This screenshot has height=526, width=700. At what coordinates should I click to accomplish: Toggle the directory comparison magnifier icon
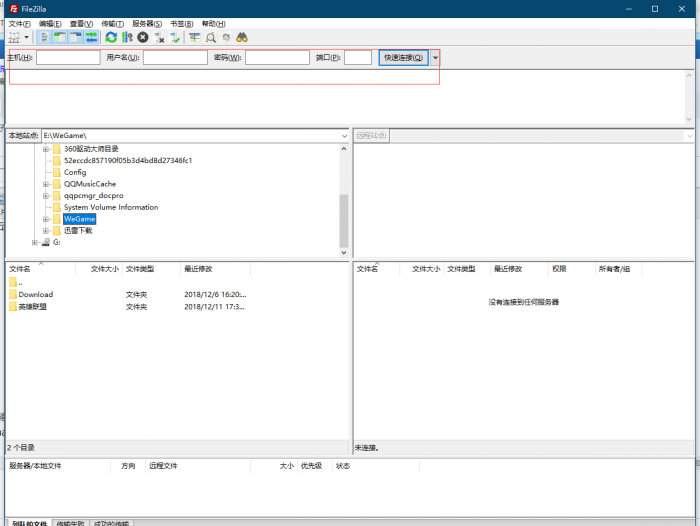(211, 37)
